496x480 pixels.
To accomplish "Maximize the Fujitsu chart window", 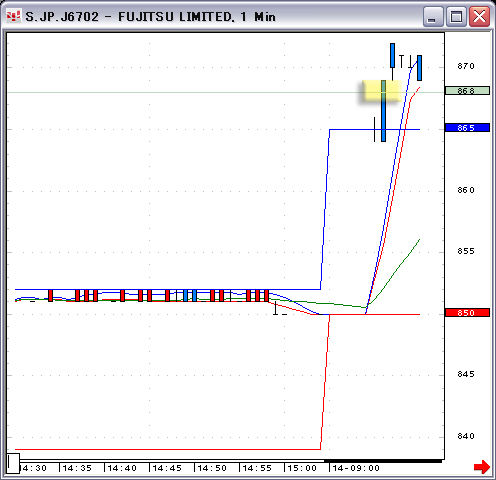I will (x=456, y=16).
